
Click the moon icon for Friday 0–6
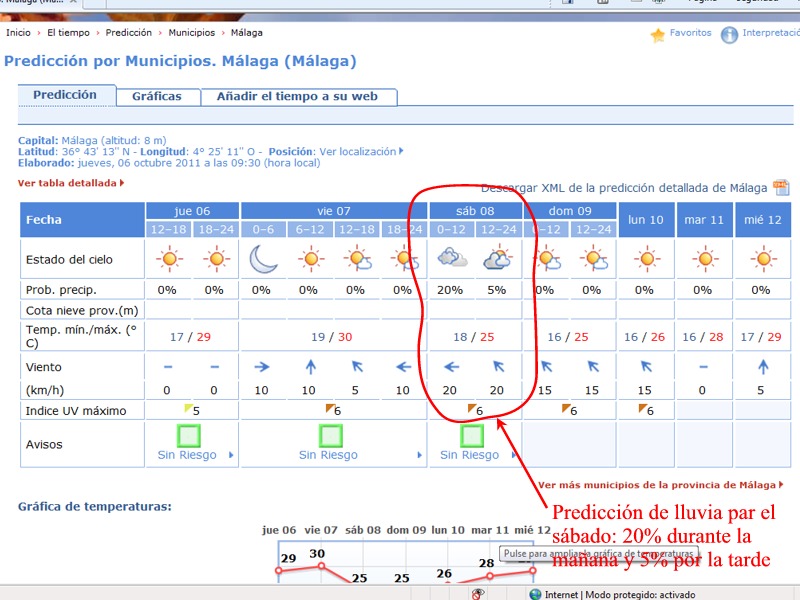pyautogui.click(x=261, y=259)
